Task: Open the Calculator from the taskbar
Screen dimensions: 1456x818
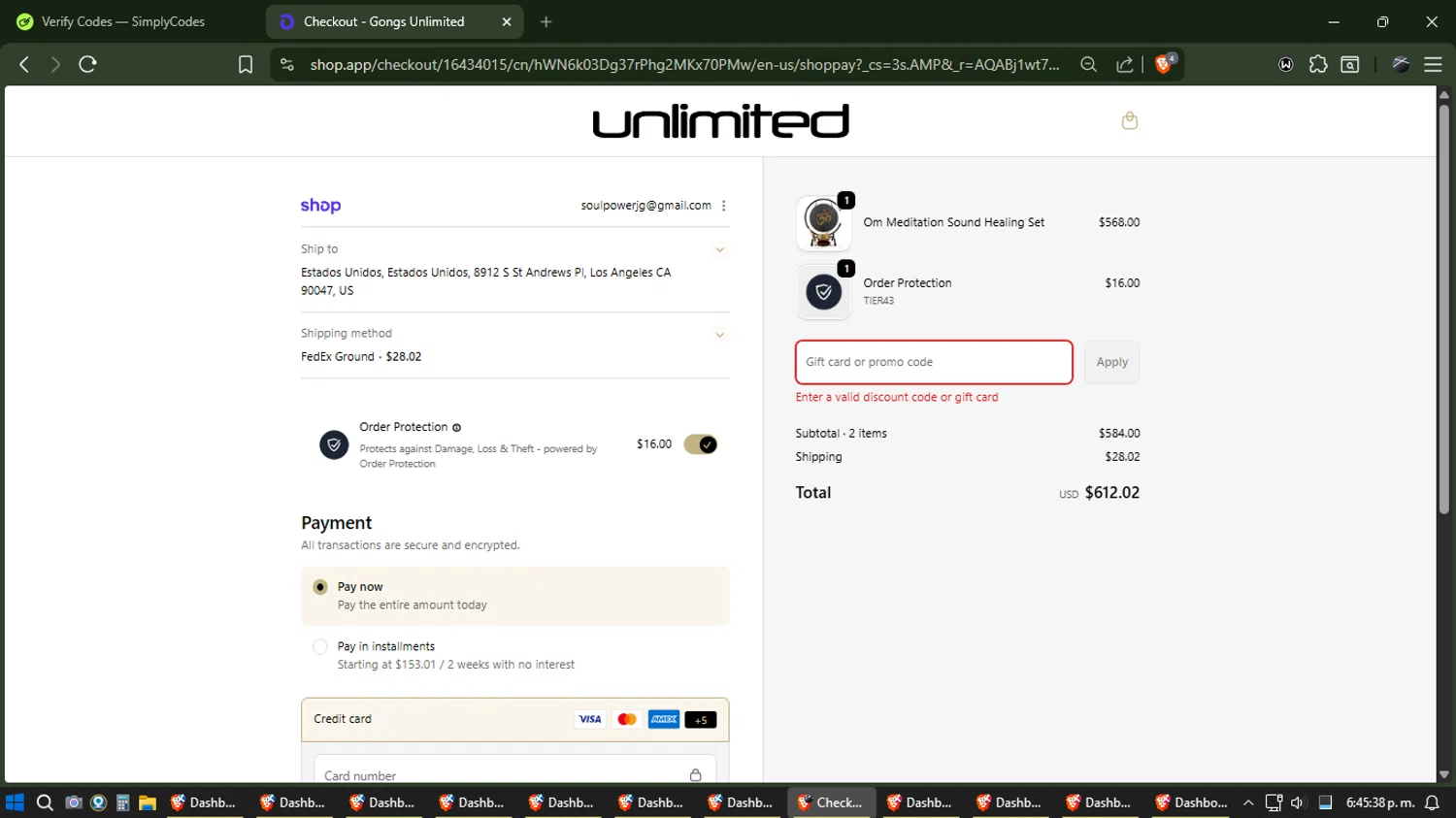Action: (x=122, y=802)
